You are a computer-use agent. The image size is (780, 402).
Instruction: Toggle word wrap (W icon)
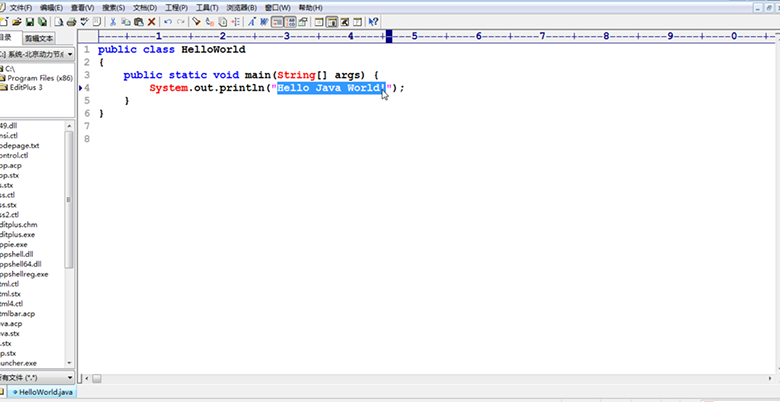(x=264, y=22)
